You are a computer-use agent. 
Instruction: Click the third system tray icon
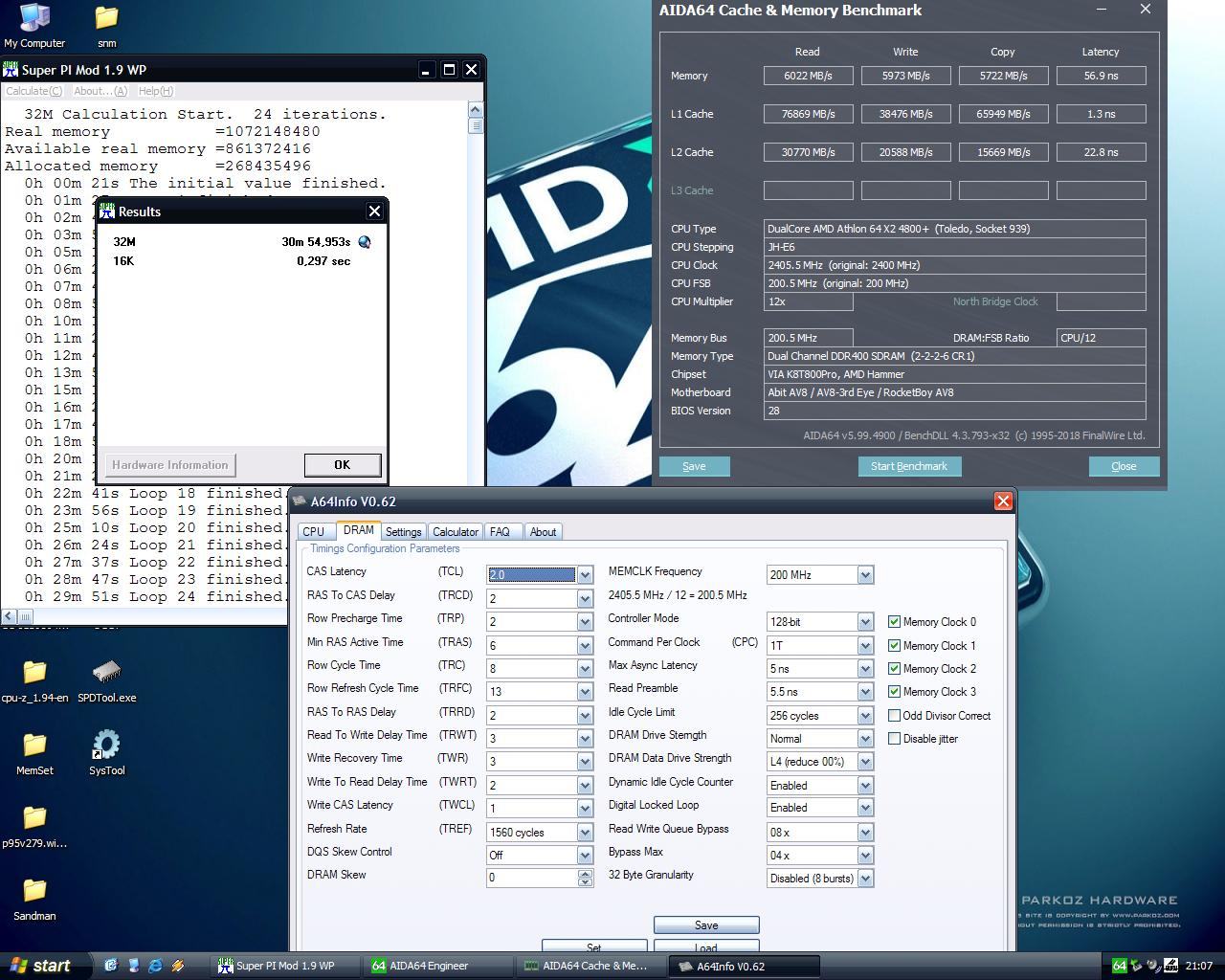pos(1153,966)
